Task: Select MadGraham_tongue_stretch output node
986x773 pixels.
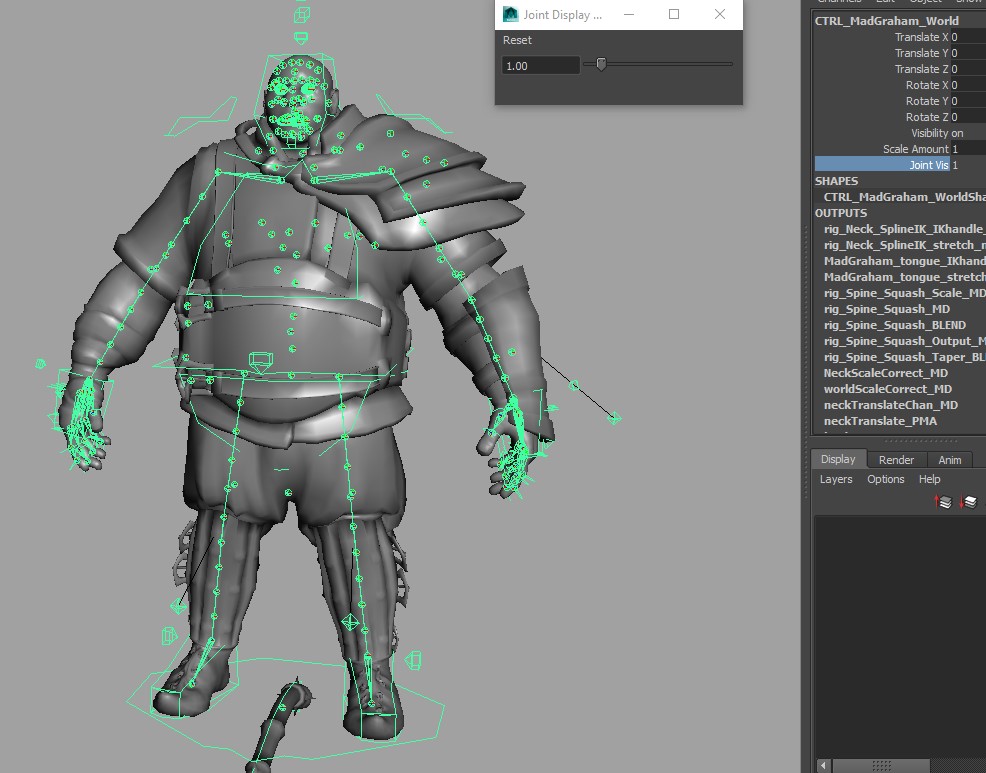Action: pyautogui.click(x=904, y=277)
